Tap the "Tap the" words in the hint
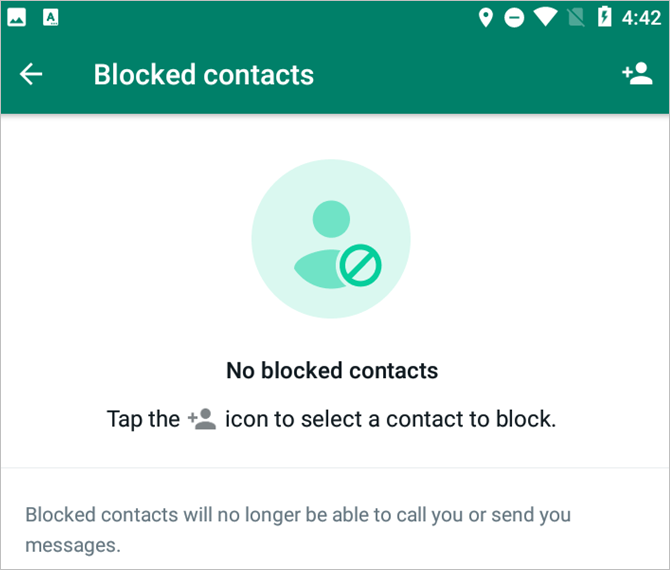The image size is (670, 570). 143,419
